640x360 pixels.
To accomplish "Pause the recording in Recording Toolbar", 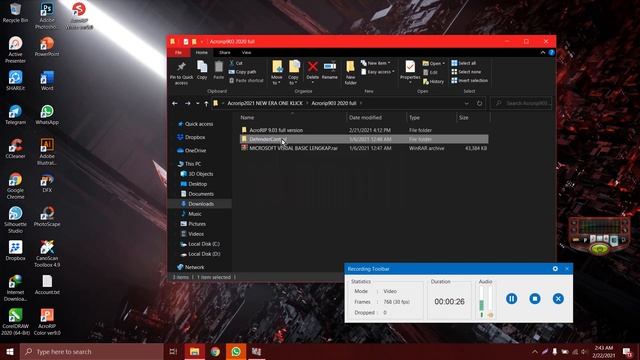I will pyautogui.click(x=511, y=299).
